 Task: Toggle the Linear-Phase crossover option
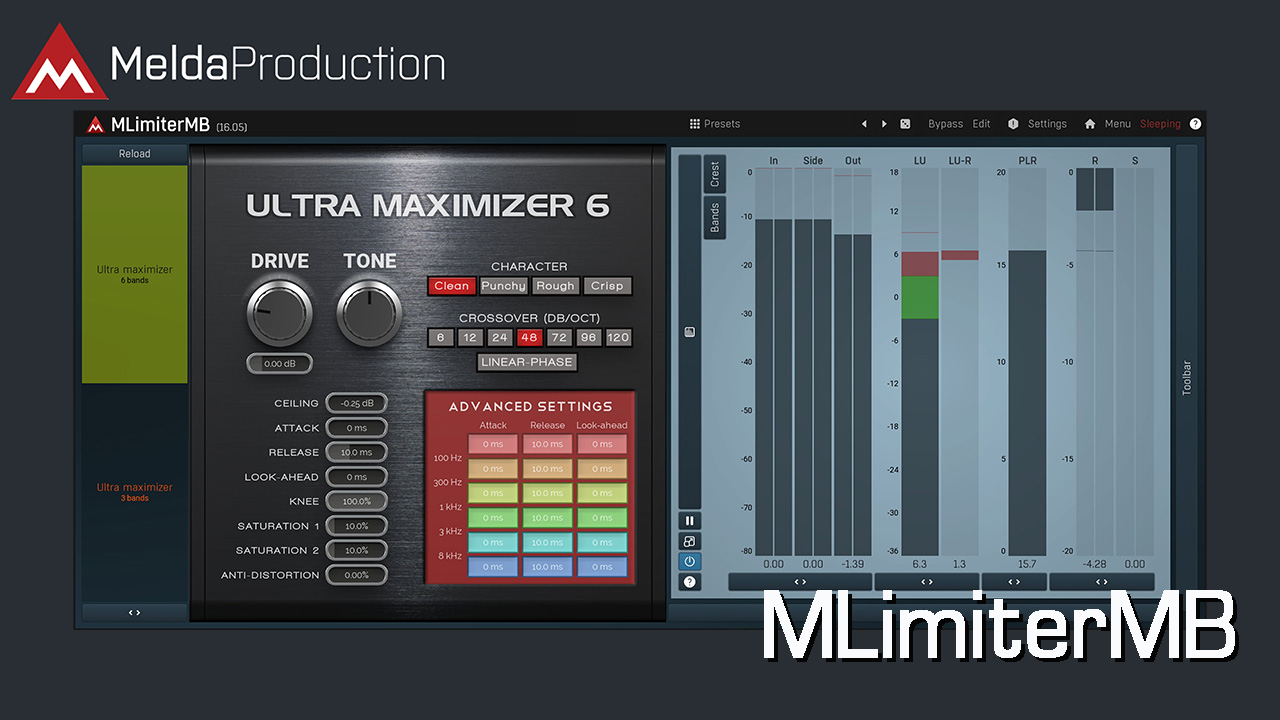coord(527,362)
